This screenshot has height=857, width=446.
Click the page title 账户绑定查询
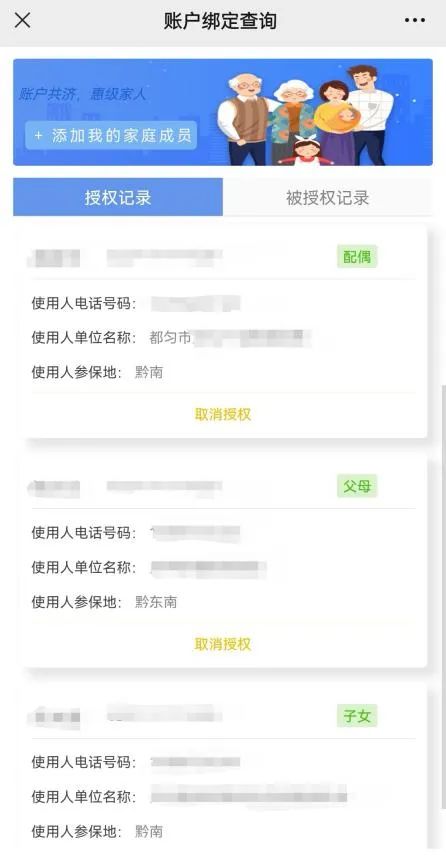(221, 21)
